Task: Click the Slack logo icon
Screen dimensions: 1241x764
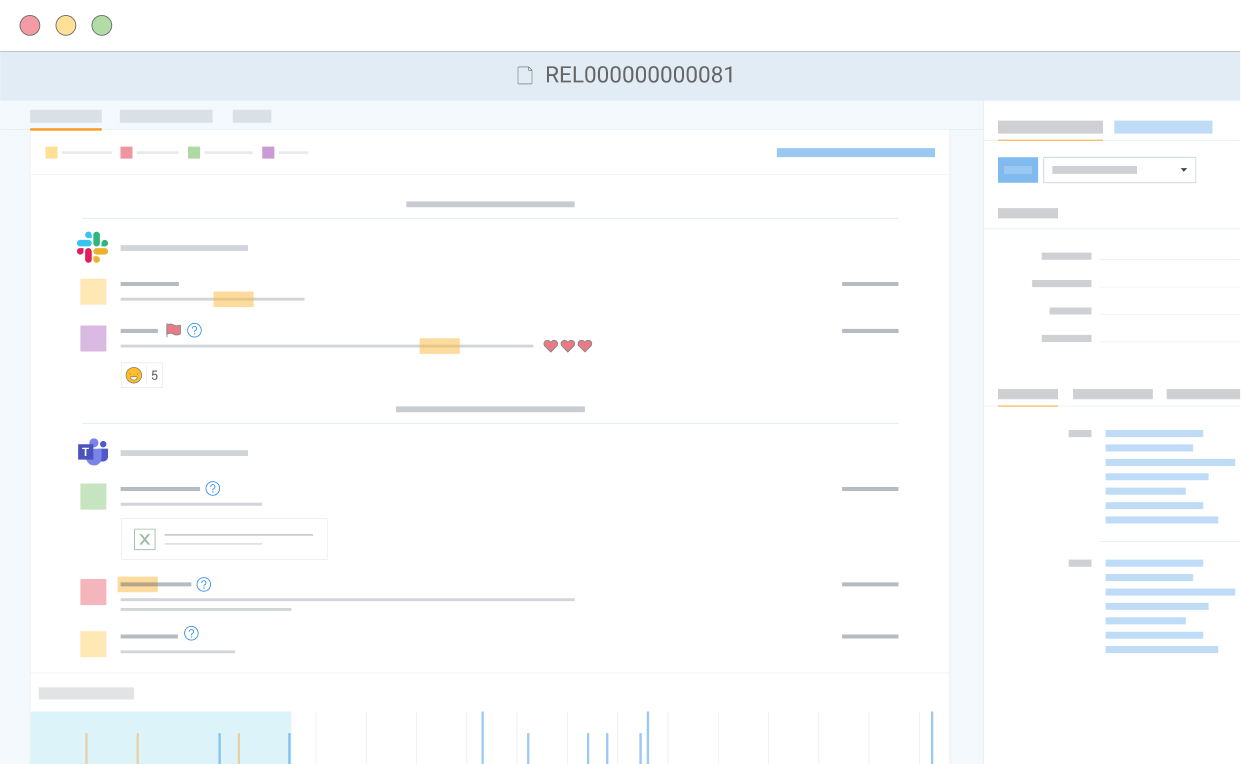Action: (92, 247)
